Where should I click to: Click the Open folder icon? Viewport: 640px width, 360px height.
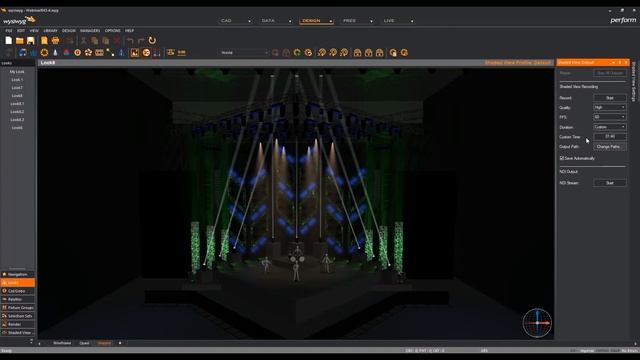20,40
